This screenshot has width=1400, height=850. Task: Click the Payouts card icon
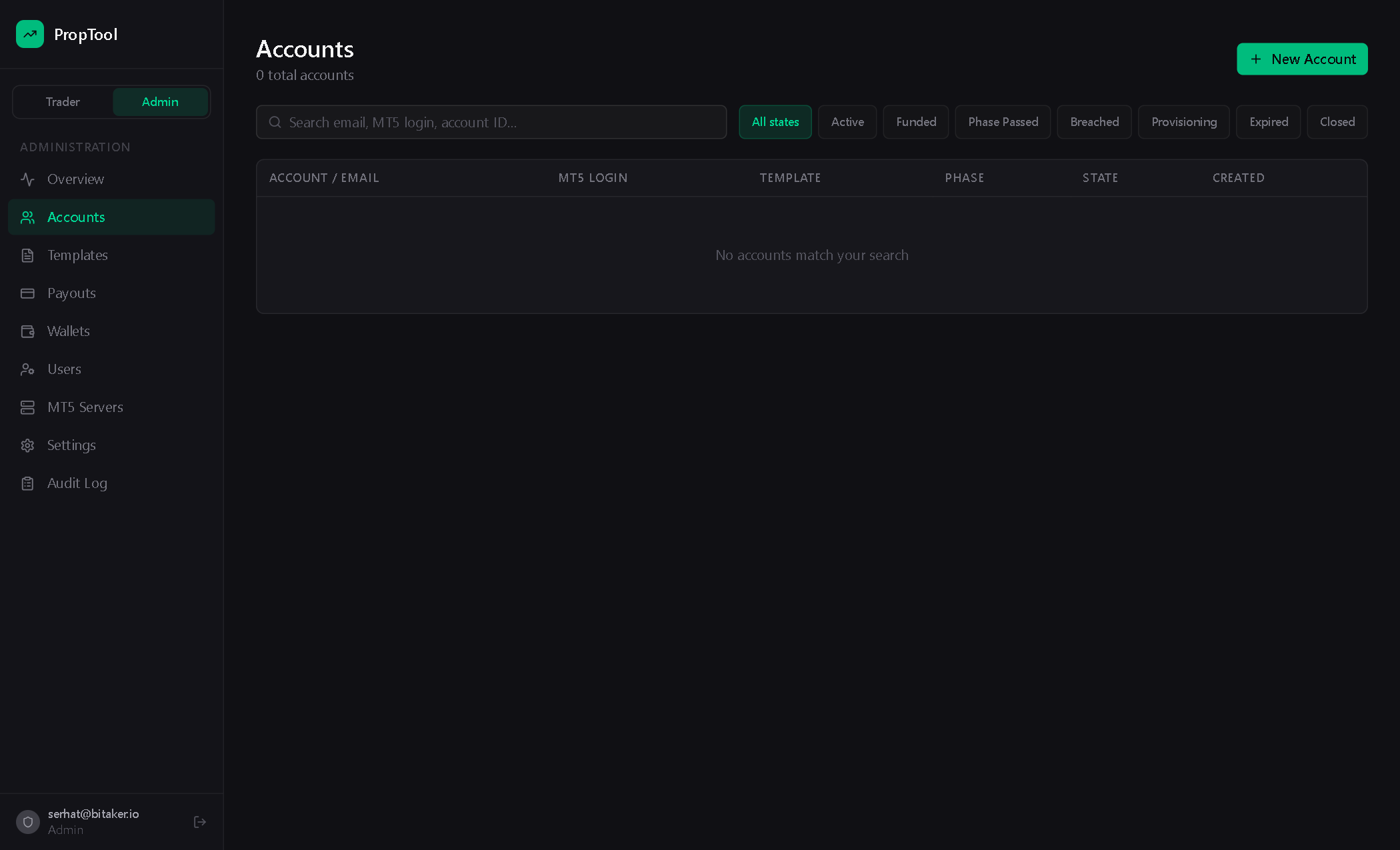point(27,293)
